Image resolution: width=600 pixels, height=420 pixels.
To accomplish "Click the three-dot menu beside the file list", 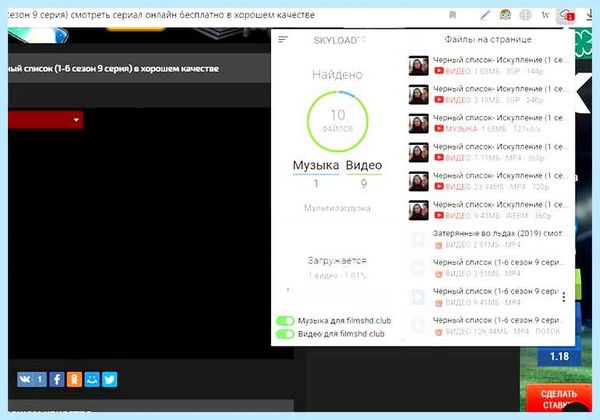I will pos(564,296).
